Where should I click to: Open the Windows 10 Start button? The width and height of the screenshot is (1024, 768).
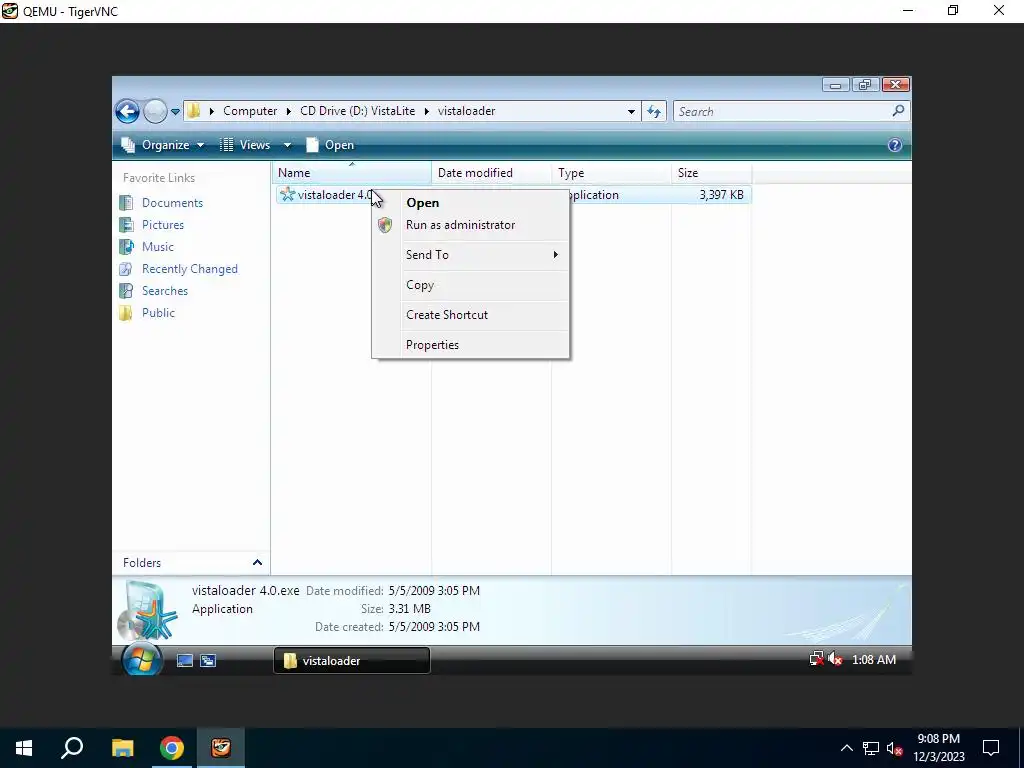tap(24, 748)
